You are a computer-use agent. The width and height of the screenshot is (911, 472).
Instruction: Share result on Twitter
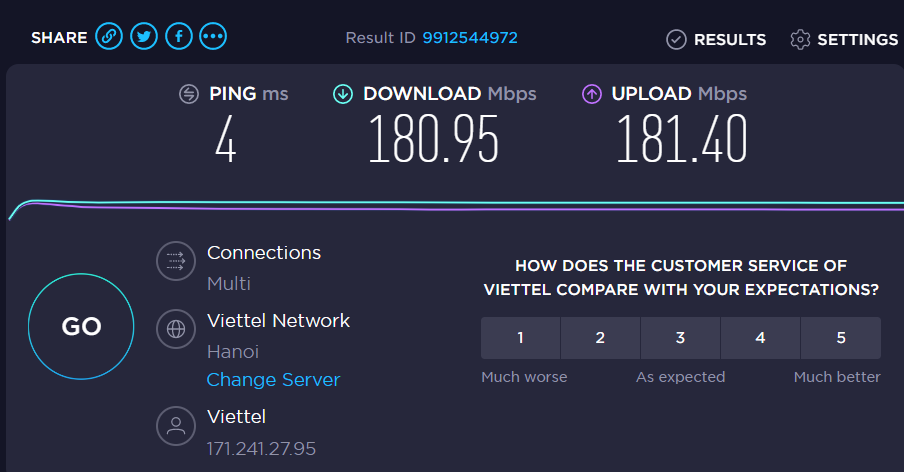(x=144, y=37)
